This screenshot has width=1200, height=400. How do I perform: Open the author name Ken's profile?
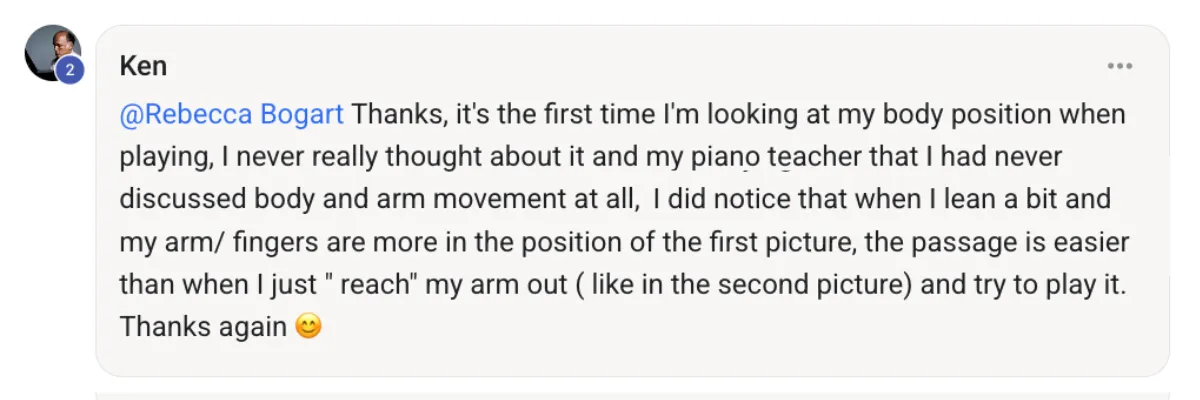tap(143, 67)
